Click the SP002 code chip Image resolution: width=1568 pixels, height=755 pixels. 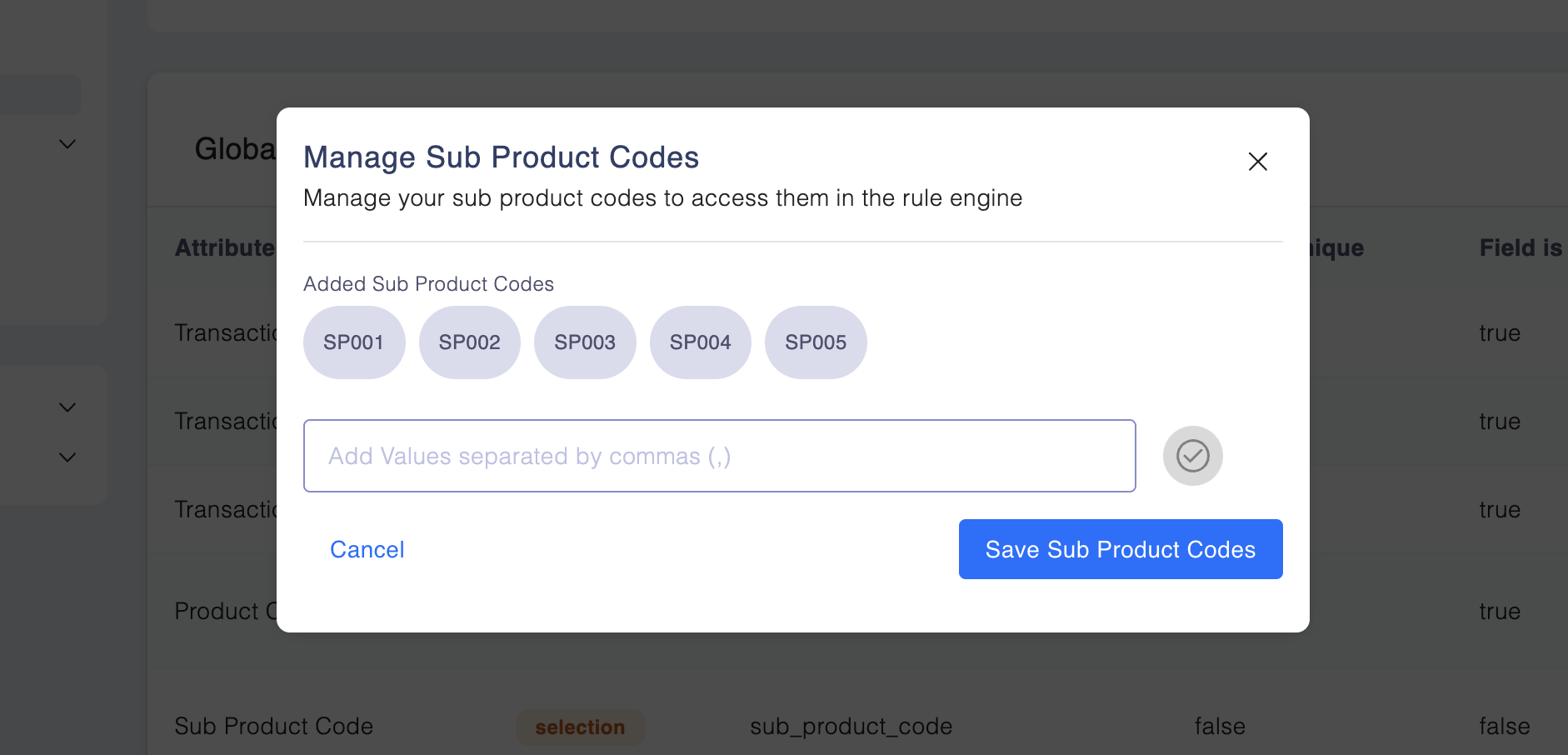[469, 342]
